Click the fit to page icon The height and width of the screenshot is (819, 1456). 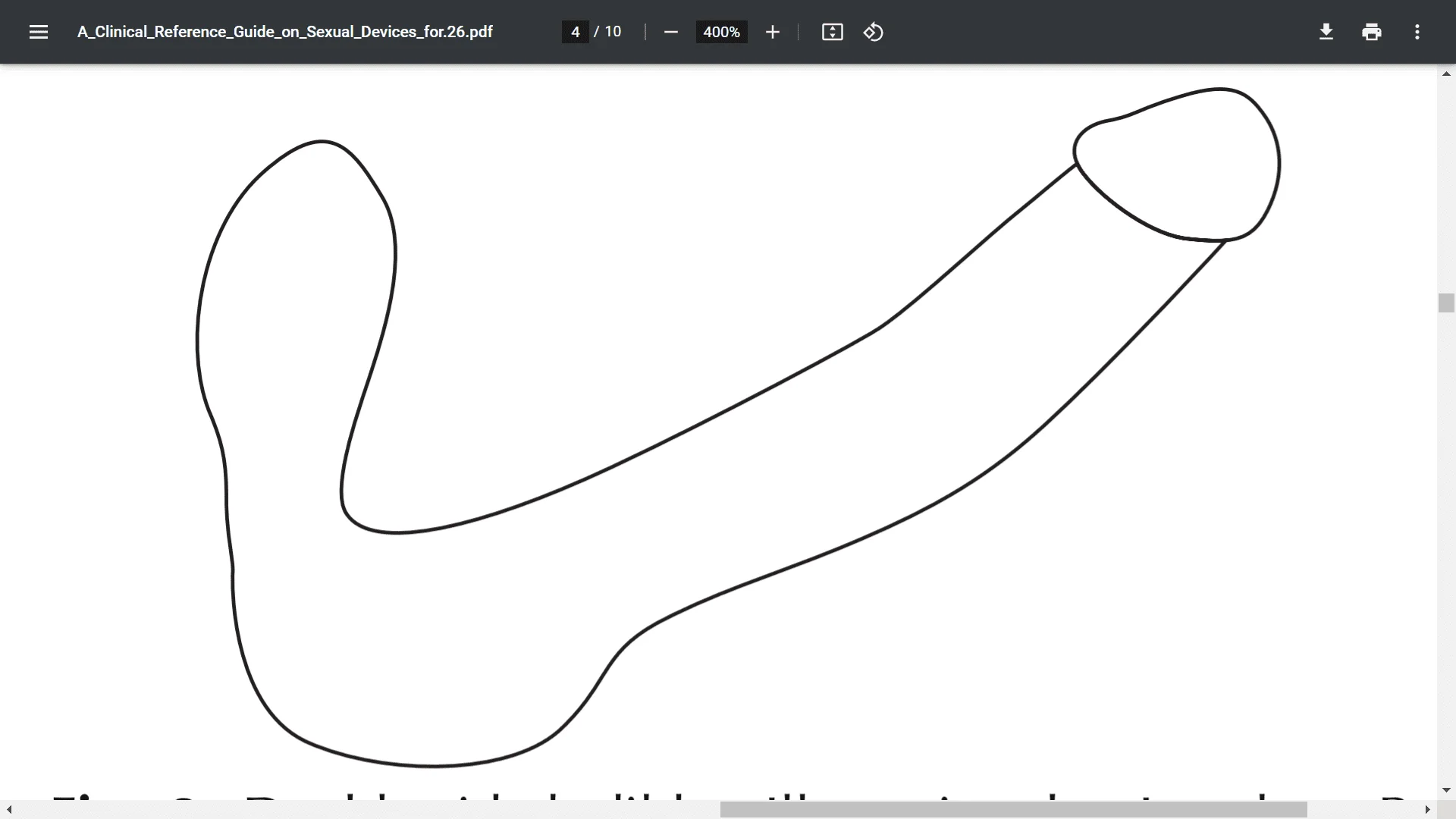832,32
